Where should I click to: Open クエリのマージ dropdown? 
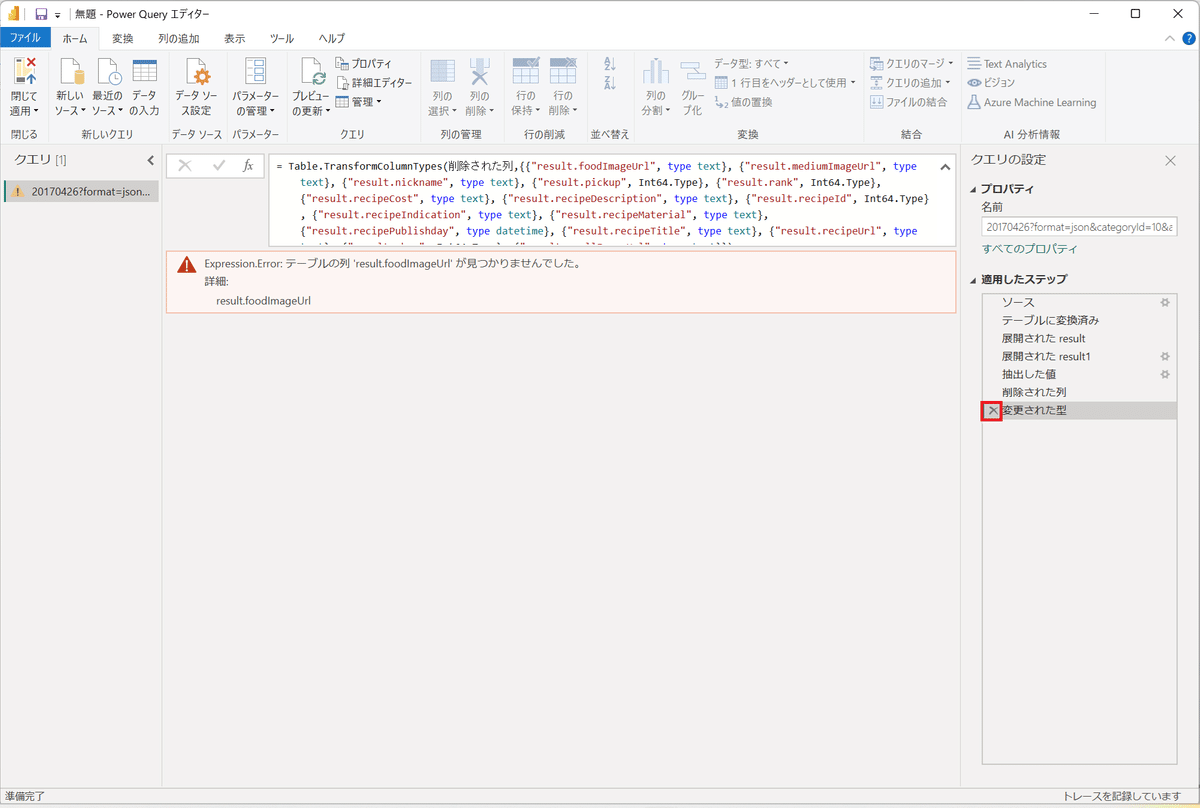tap(911, 64)
